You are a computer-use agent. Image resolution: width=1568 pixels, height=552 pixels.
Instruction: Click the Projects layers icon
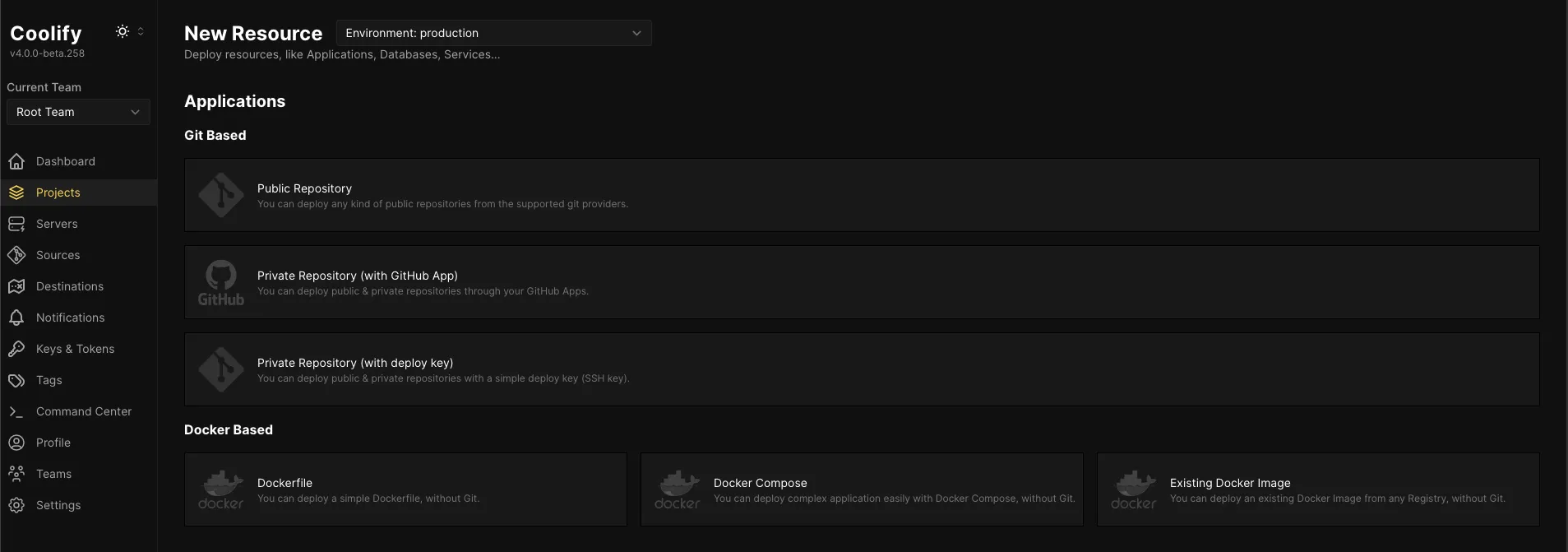16,193
